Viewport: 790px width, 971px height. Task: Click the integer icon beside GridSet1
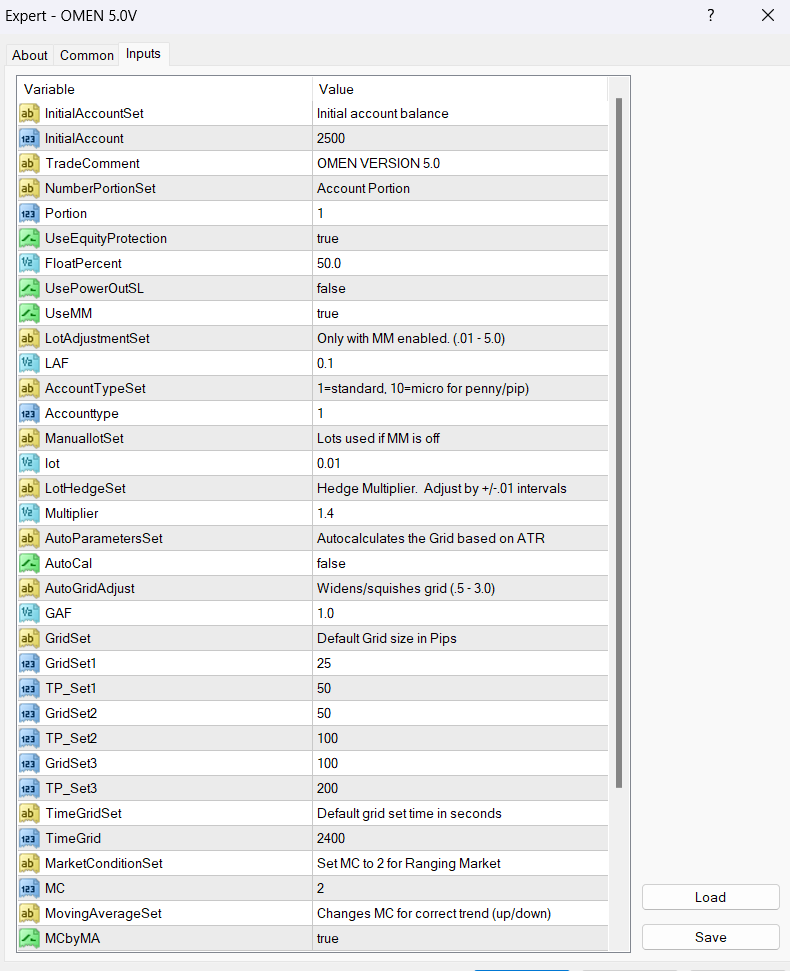pos(29,663)
